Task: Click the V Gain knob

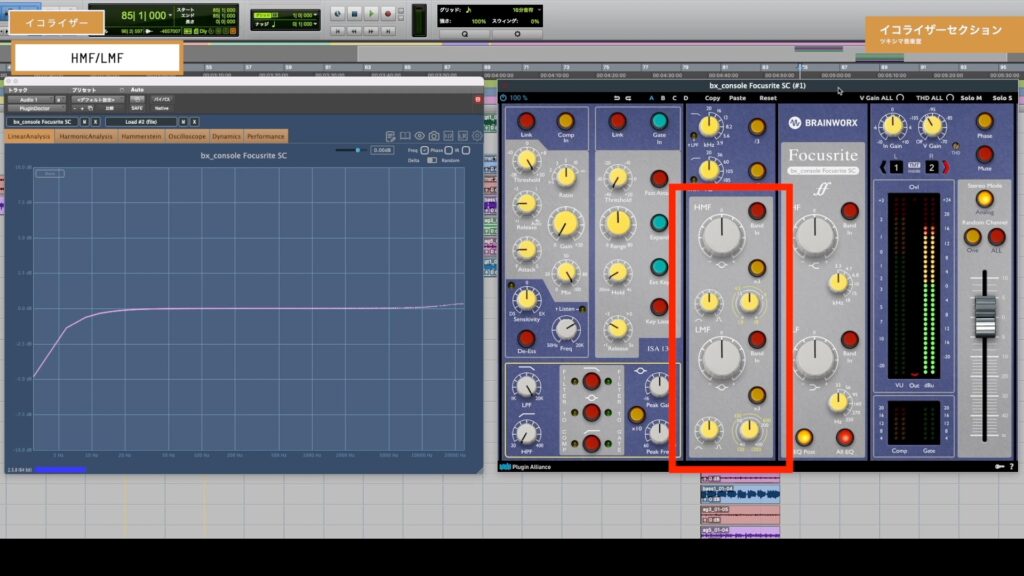Action: coord(933,125)
